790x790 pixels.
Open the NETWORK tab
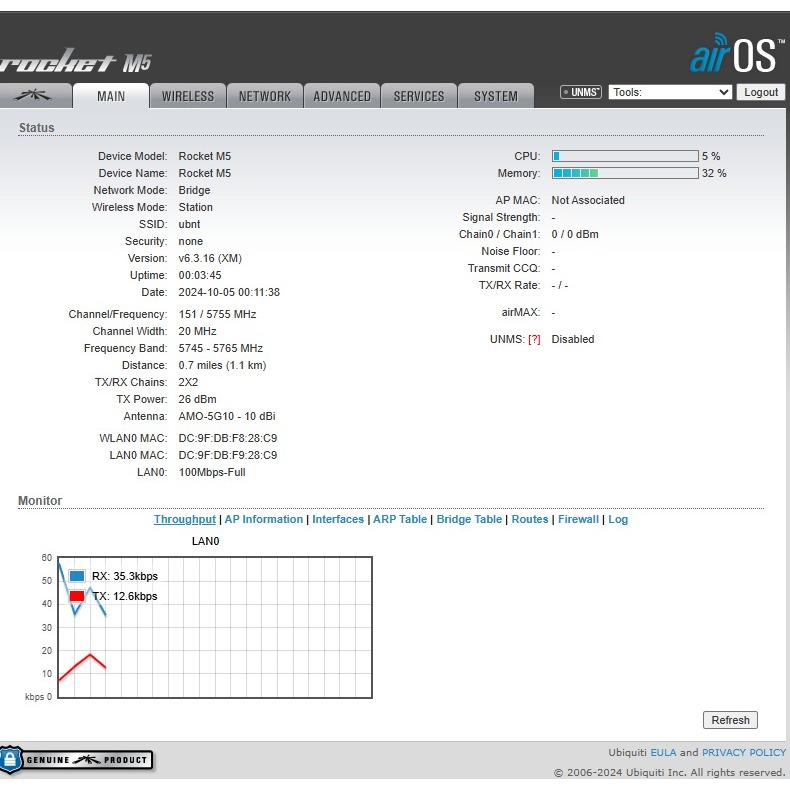(265, 96)
